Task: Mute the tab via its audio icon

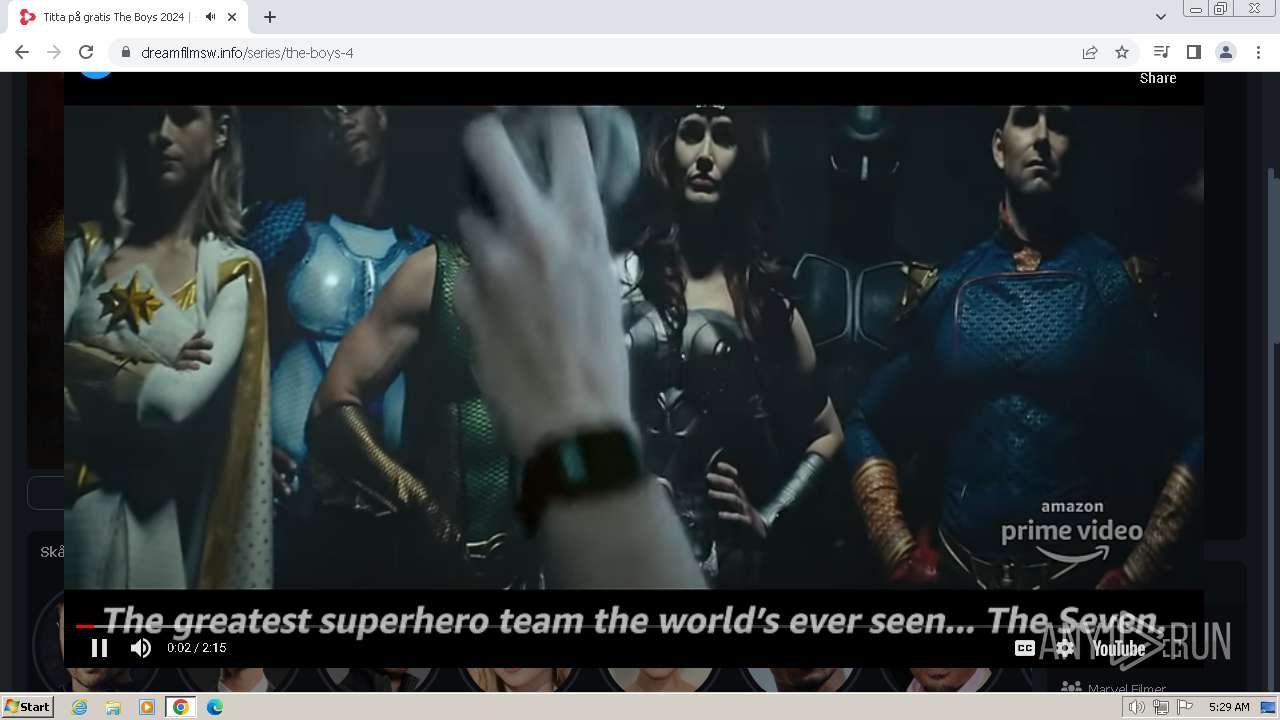Action: click(210, 17)
